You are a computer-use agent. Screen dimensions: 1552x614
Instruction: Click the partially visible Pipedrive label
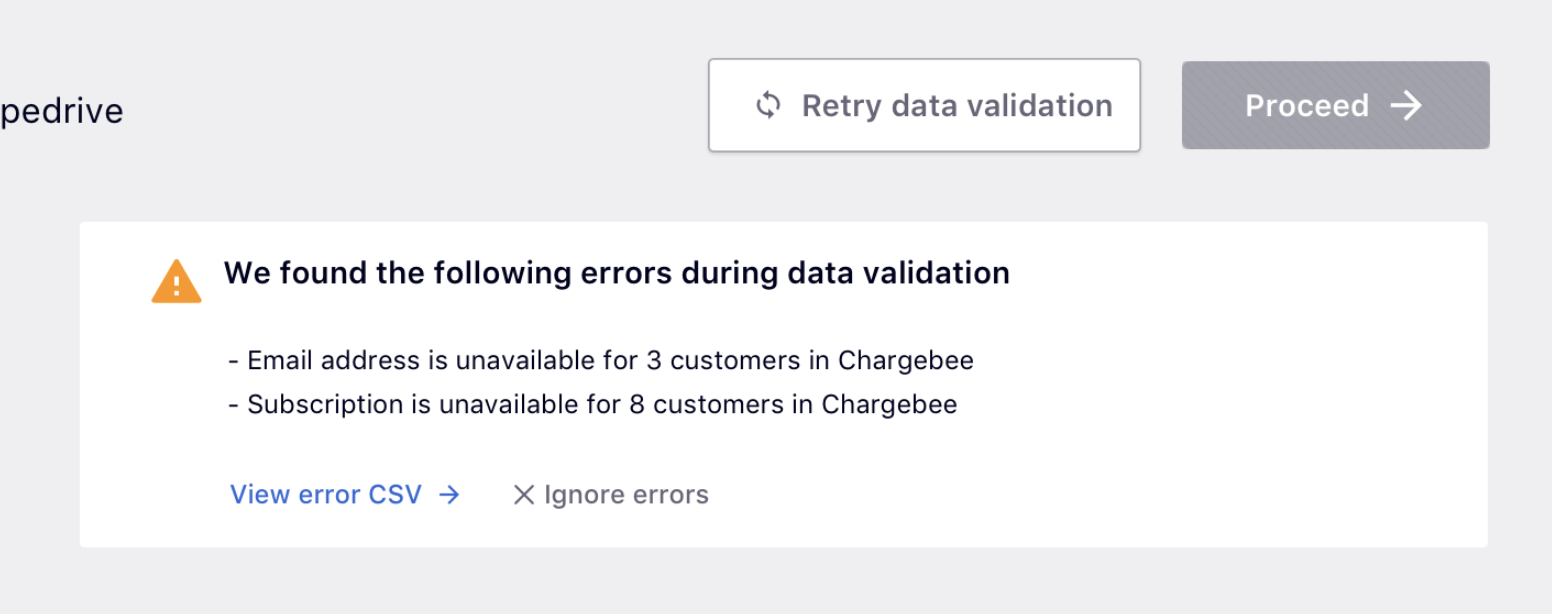coord(61,111)
